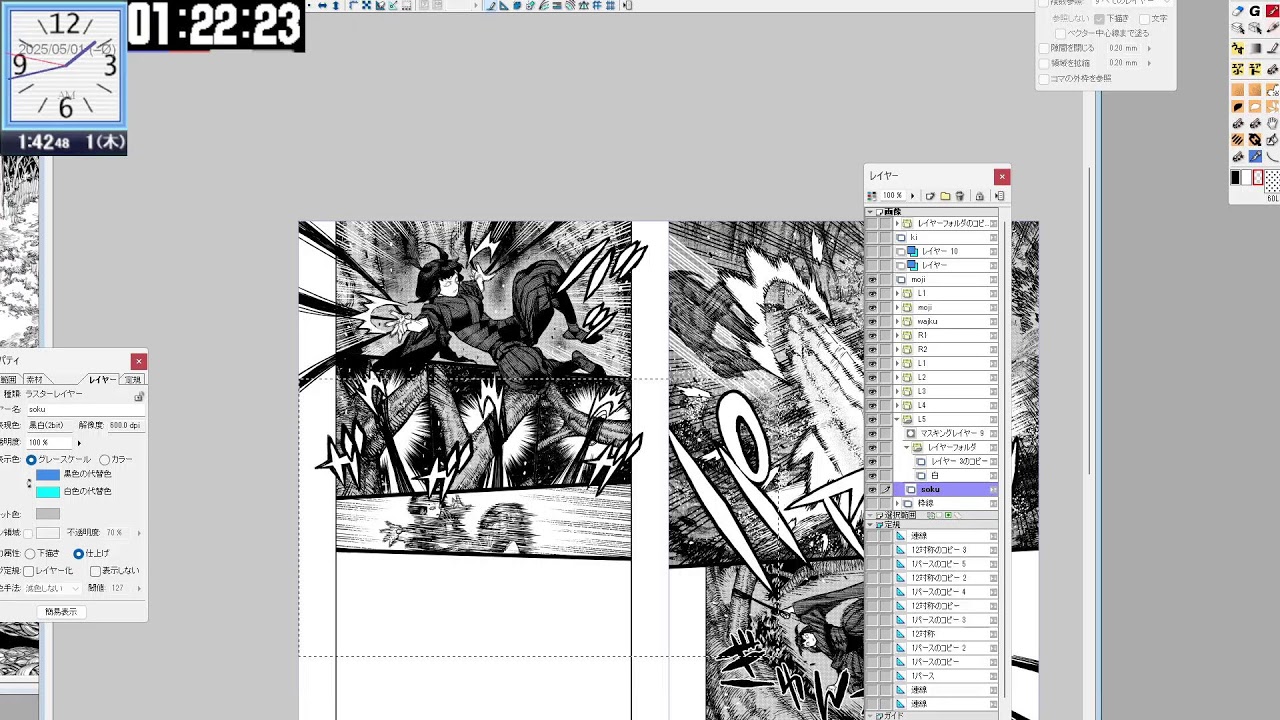
Task: Click the new layer icon in the layer panel
Action: 930,196
